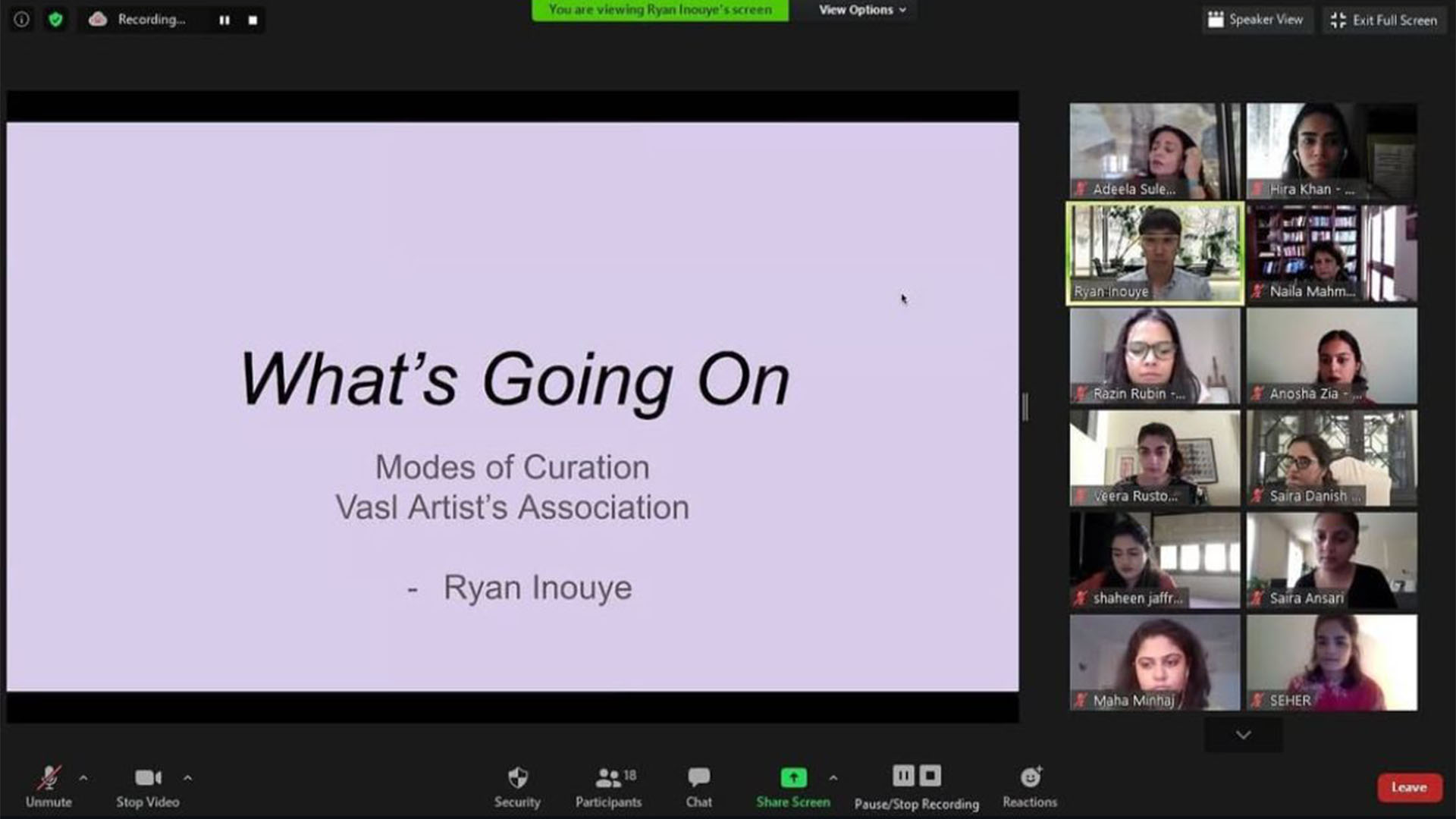The height and width of the screenshot is (819, 1456).
Task: Select Naila Mahm... video thumbnail
Action: pyautogui.click(x=1332, y=253)
